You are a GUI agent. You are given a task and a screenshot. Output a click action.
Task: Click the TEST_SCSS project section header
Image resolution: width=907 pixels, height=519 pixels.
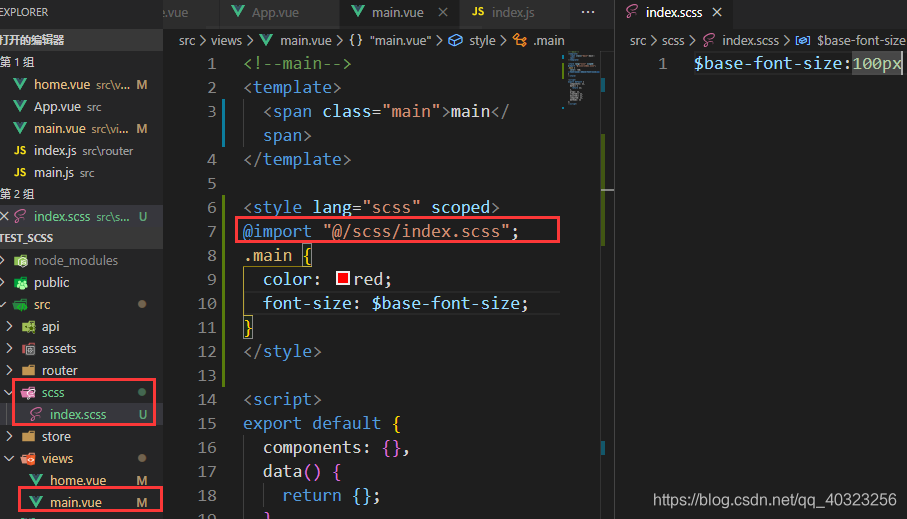81,238
